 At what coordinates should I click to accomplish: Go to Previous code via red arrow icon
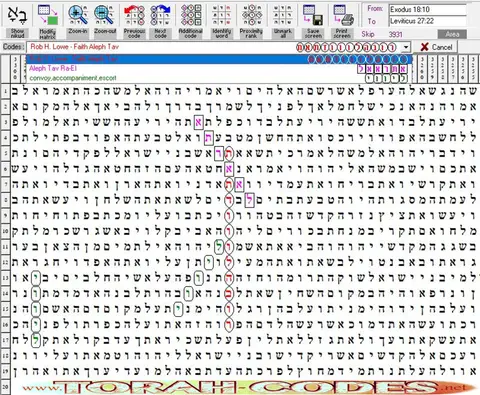pyautogui.click(x=134, y=15)
